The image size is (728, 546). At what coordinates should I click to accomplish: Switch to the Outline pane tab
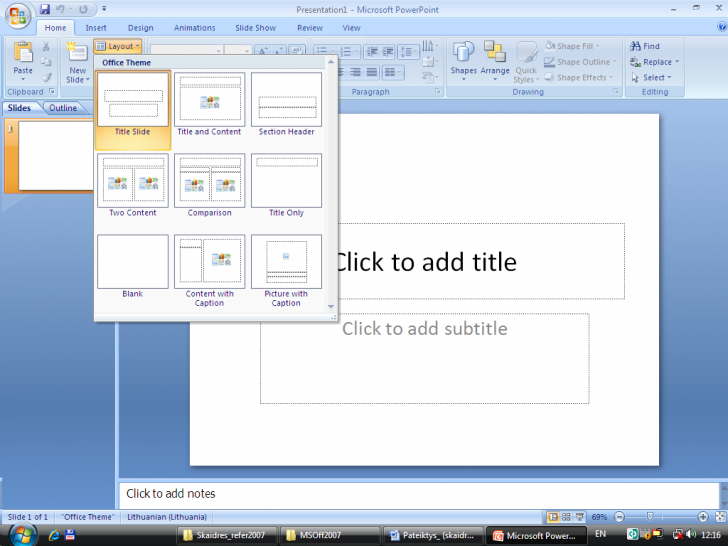(63, 108)
